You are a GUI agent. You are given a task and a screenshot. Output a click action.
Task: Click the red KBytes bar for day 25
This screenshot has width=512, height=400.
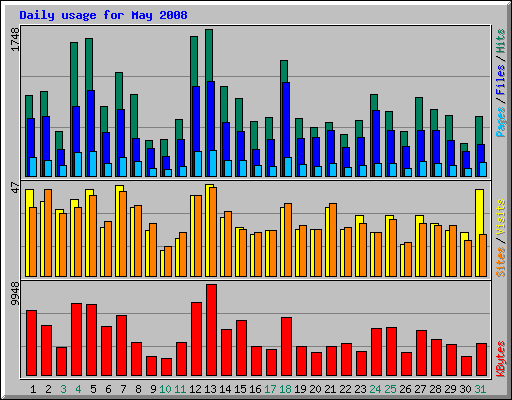(391, 352)
